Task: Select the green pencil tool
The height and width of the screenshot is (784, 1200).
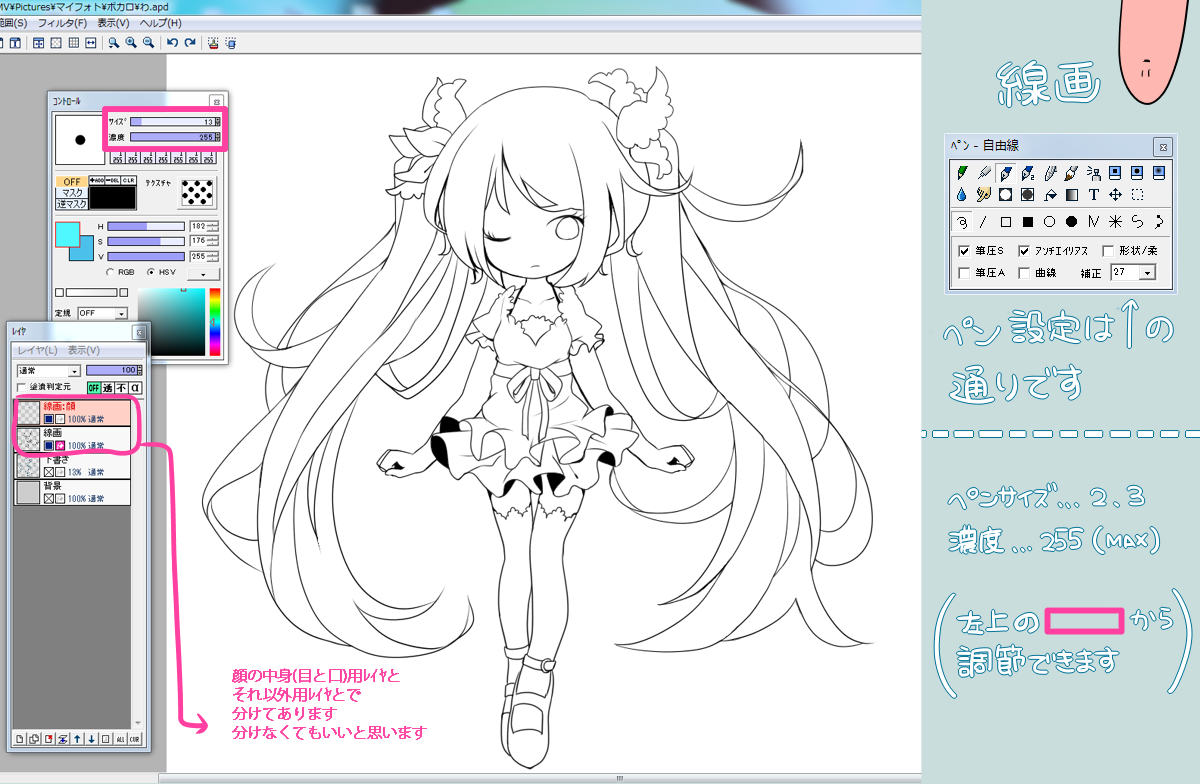Action: (x=962, y=172)
